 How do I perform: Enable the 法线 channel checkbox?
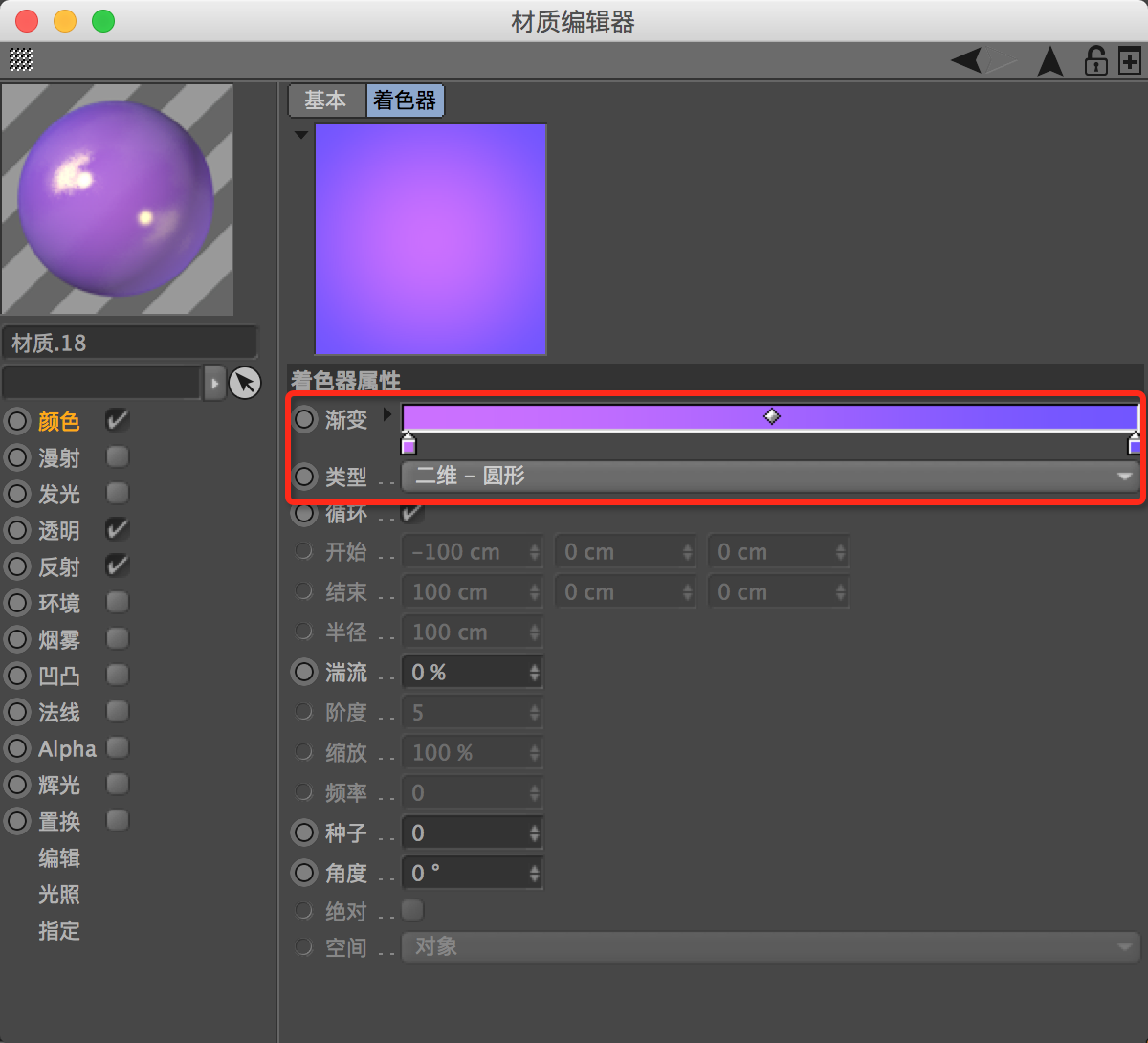point(117,711)
